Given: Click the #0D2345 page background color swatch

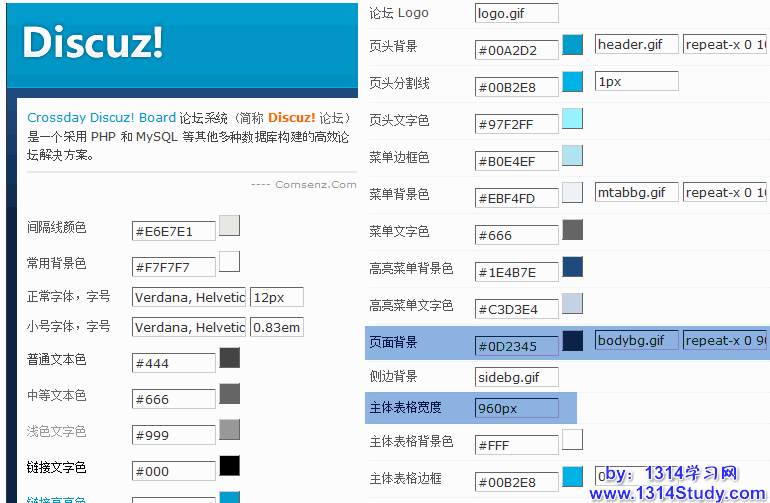Looking at the screenshot, I should (x=572, y=341).
